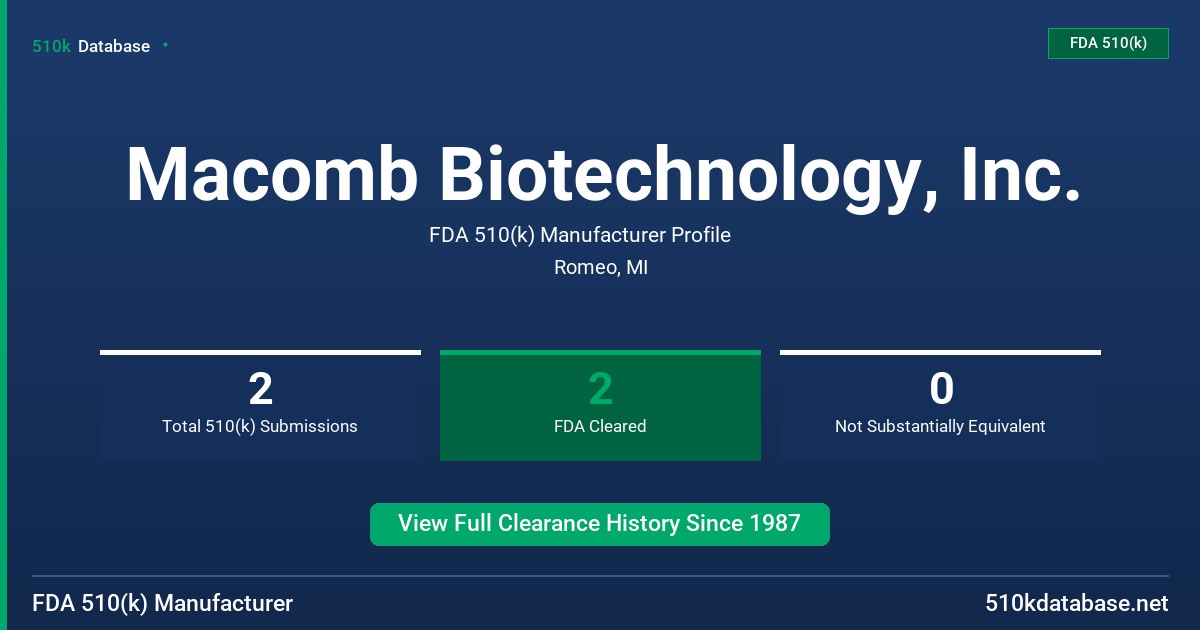Click the footer FDA 510(k) Manufacturer text
Image resolution: width=1200 pixels, height=630 pixels.
pos(163,604)
